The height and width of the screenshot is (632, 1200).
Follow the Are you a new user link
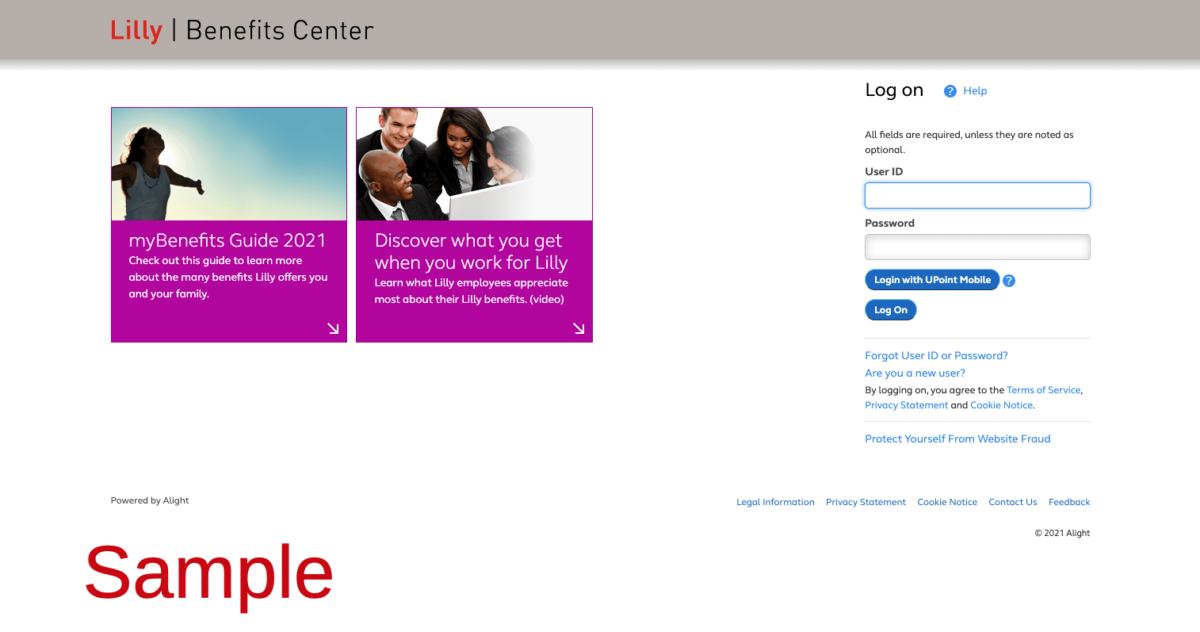click(915, 373)
